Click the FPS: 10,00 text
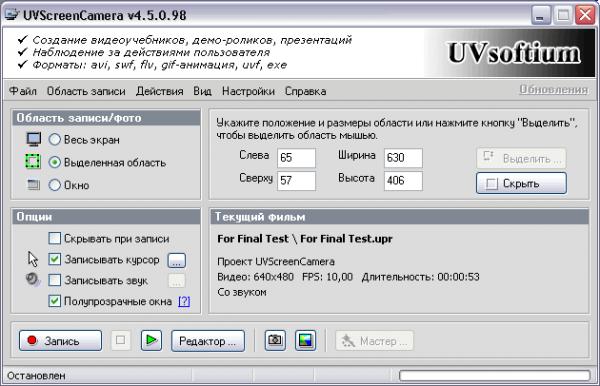The height and width of the screenshot is (386, 600). pyautogui.click(x=327, y=277)
